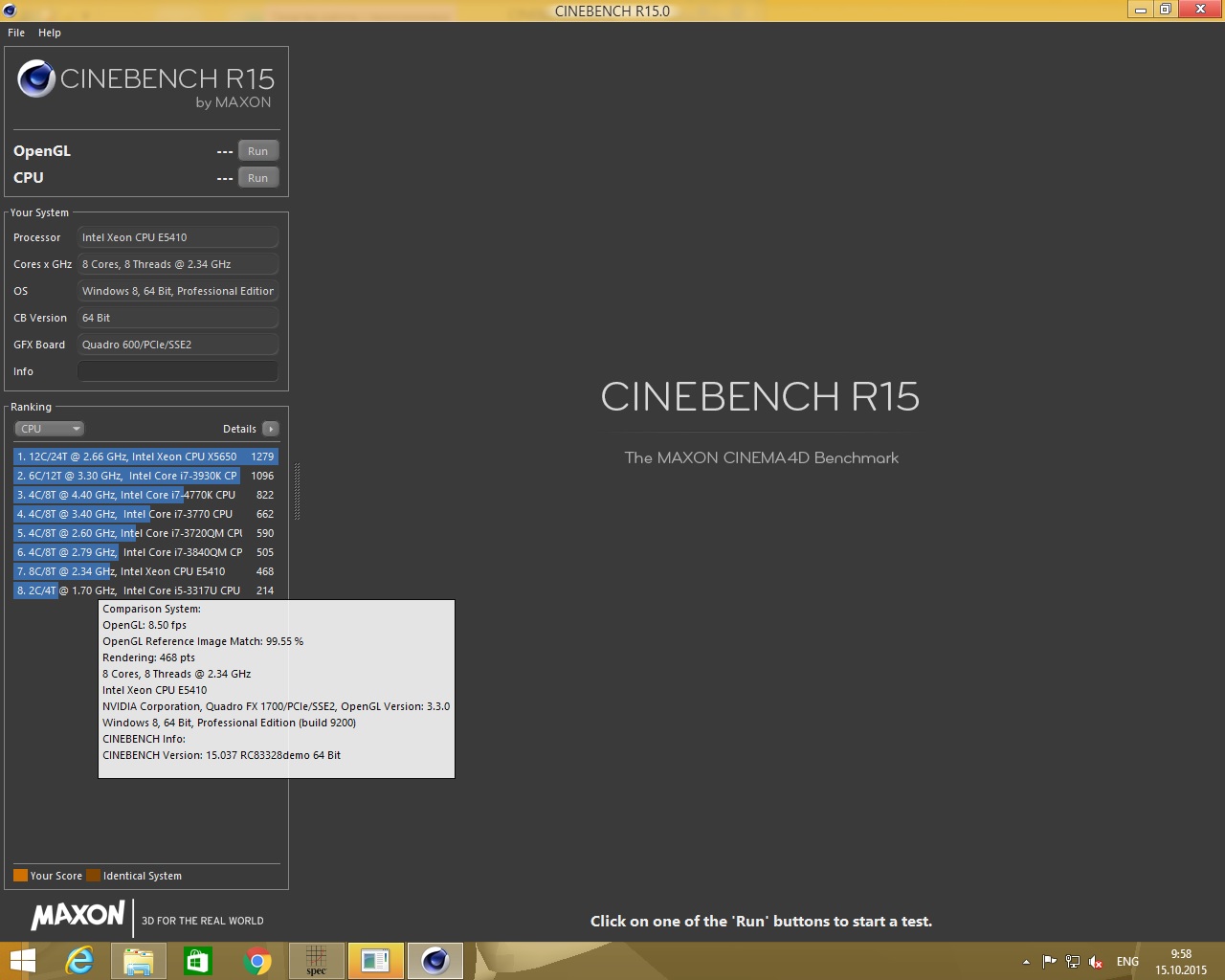Minimize the Cinebench window
The height and width of the screenshot is (980, 1225).
pyautogui.click(x=1140, y=10)
